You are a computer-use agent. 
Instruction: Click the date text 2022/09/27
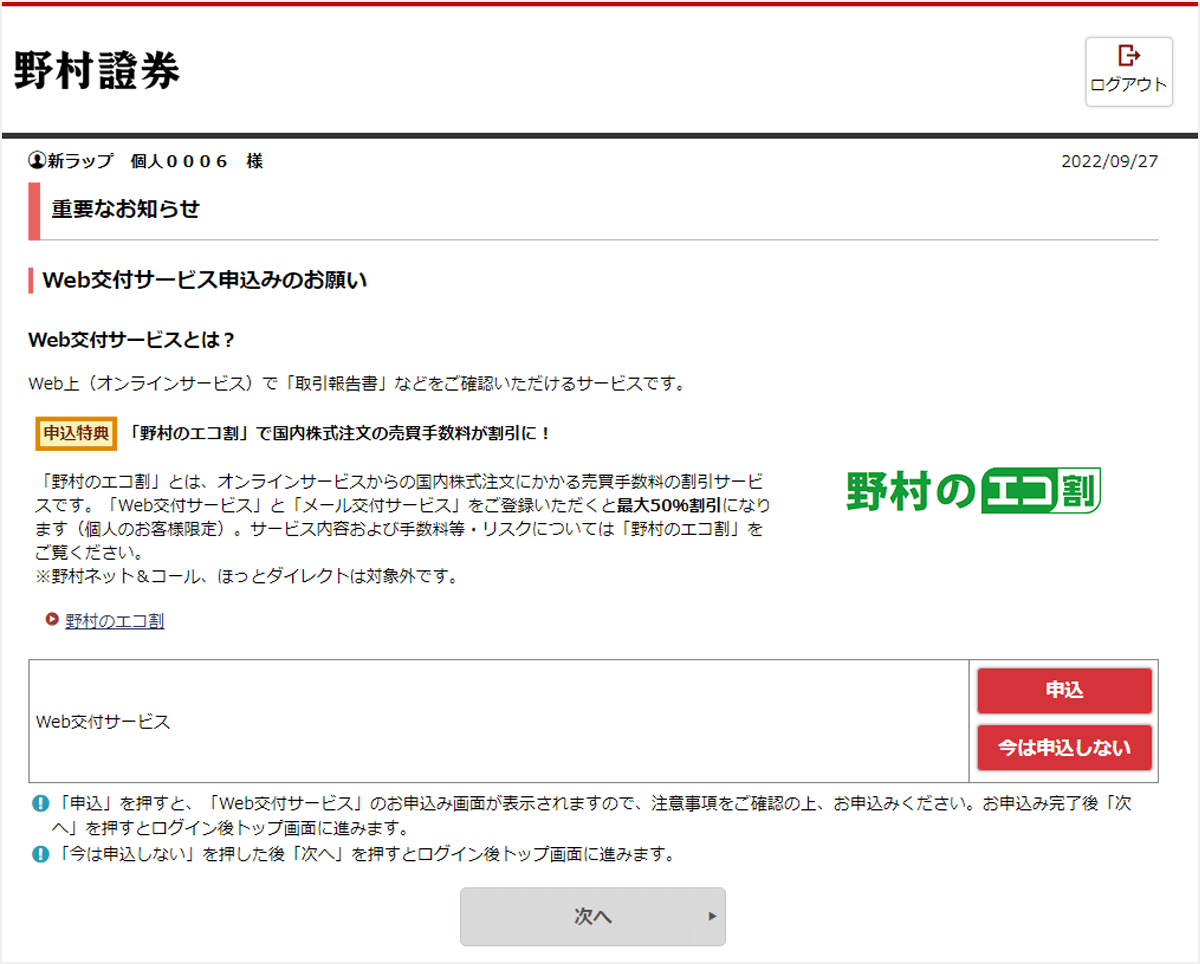(x=1110, y=161)
